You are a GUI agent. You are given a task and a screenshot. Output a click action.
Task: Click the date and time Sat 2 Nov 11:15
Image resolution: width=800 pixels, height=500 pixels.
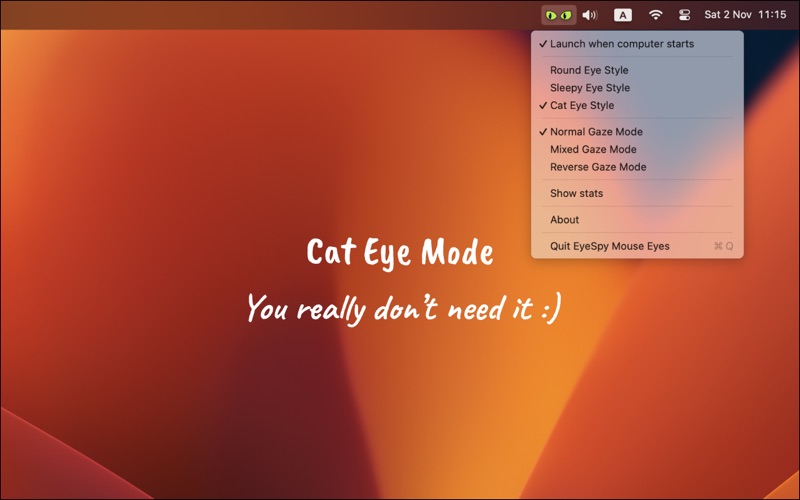coord(745,15)
